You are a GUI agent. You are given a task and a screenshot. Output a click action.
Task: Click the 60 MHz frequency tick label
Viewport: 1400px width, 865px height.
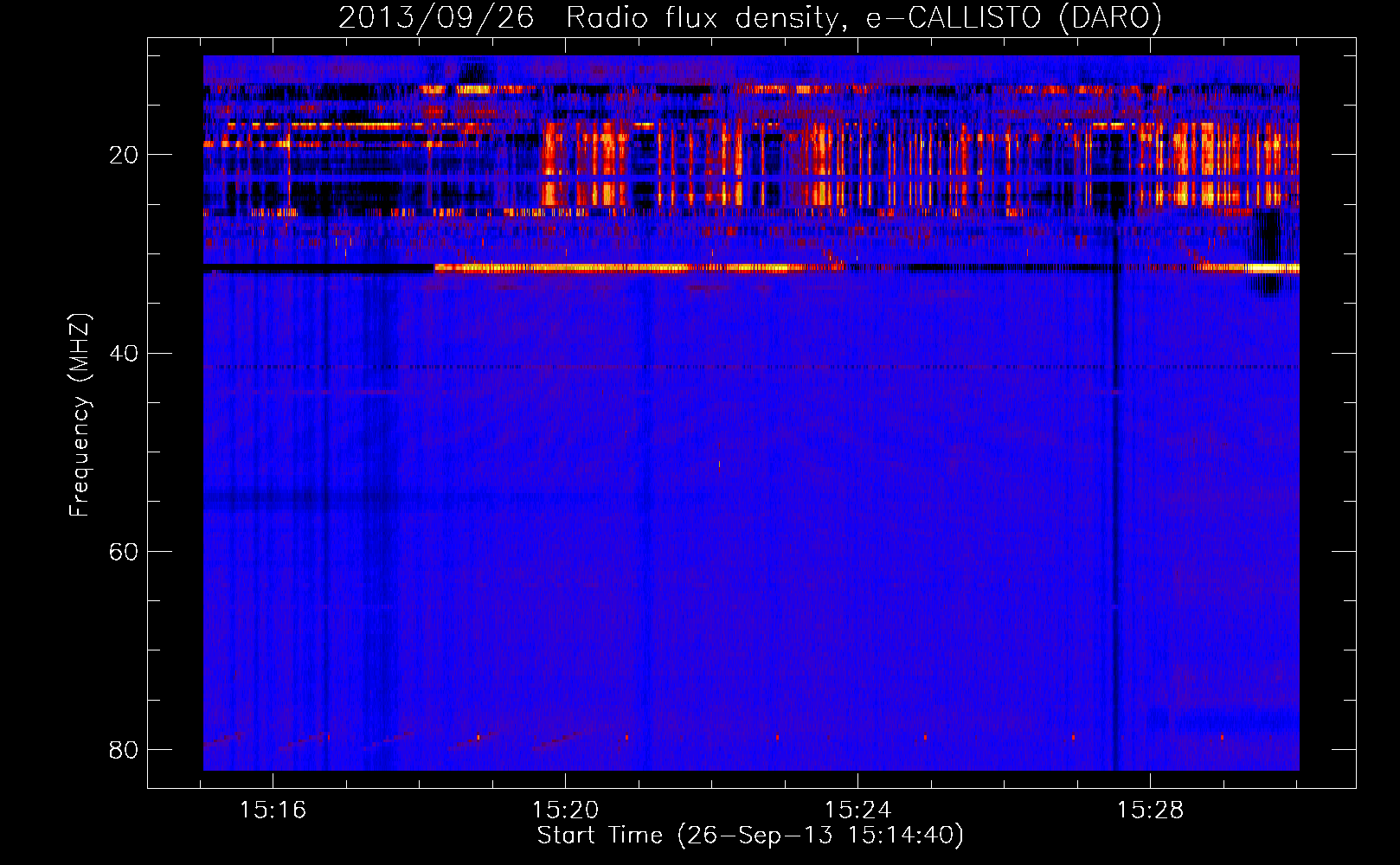pos(124,552)
